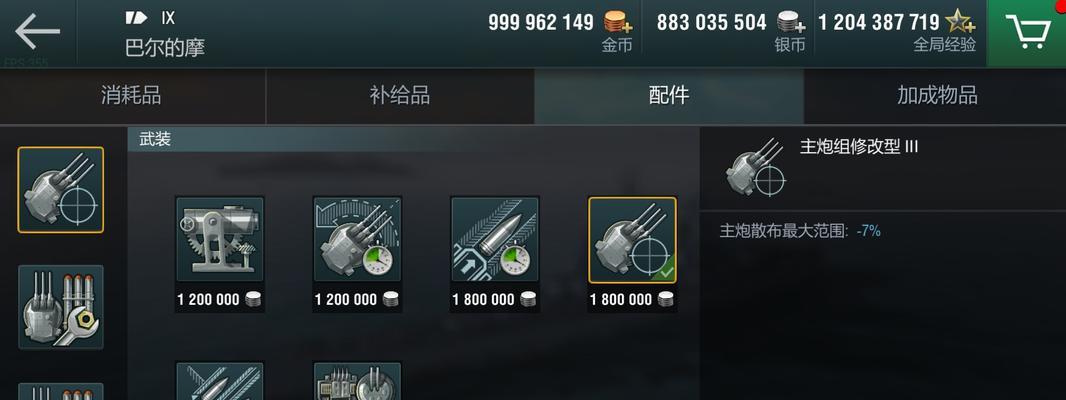Viewport: 1066px width, 400px height.
Task: Go back with the arrow icon
Action: point(37,31)
